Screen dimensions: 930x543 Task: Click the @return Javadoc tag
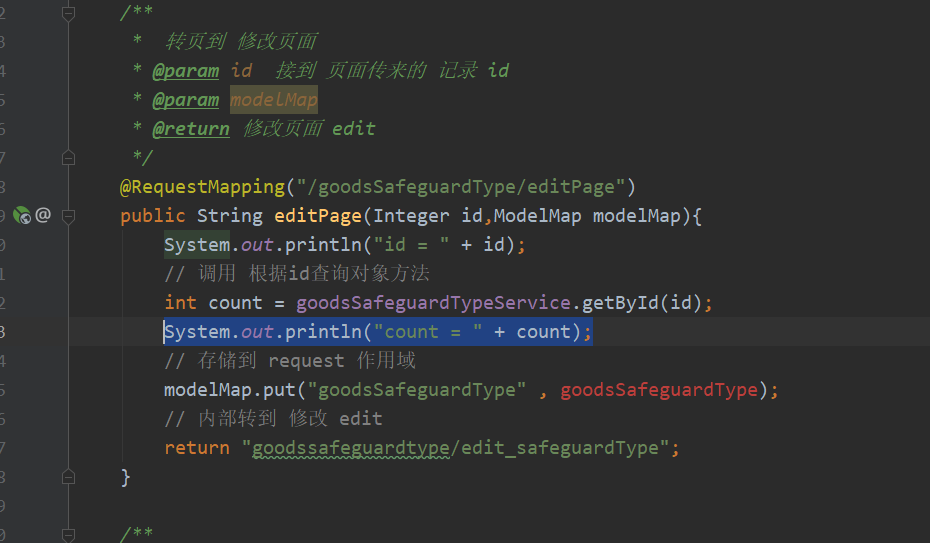point(190,129)
